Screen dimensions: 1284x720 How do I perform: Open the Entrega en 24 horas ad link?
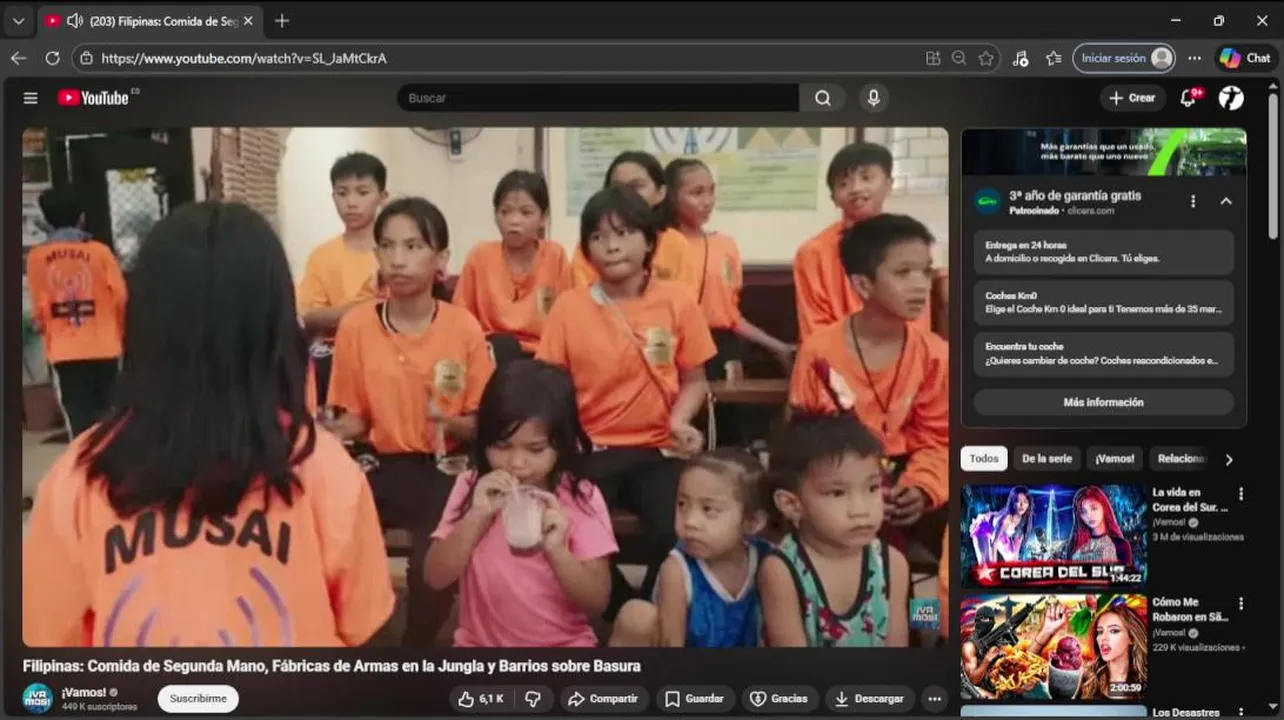click(x=1104, y=252)
